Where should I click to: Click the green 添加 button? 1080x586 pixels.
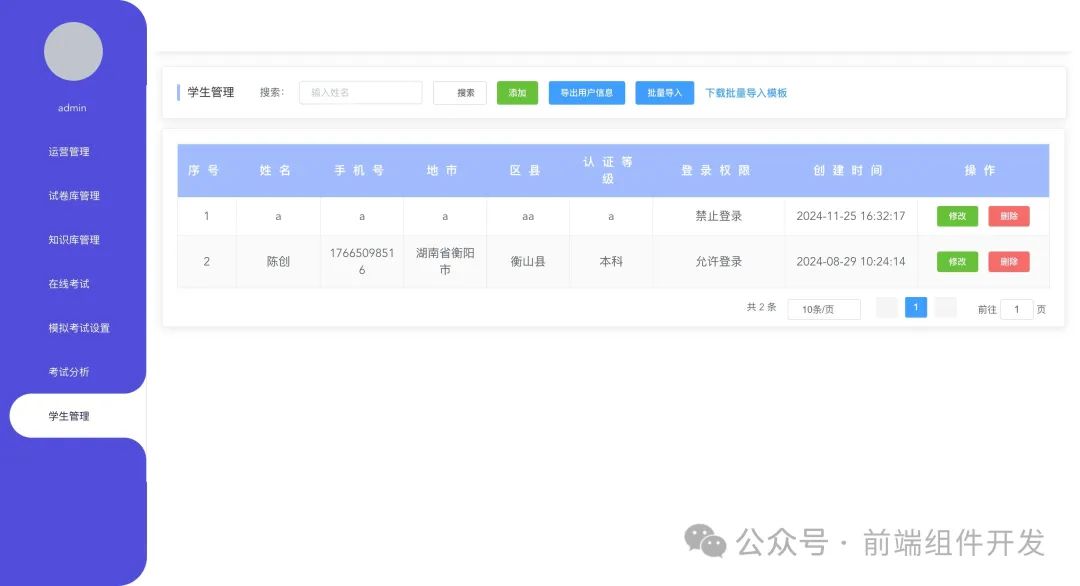(517, 92)
